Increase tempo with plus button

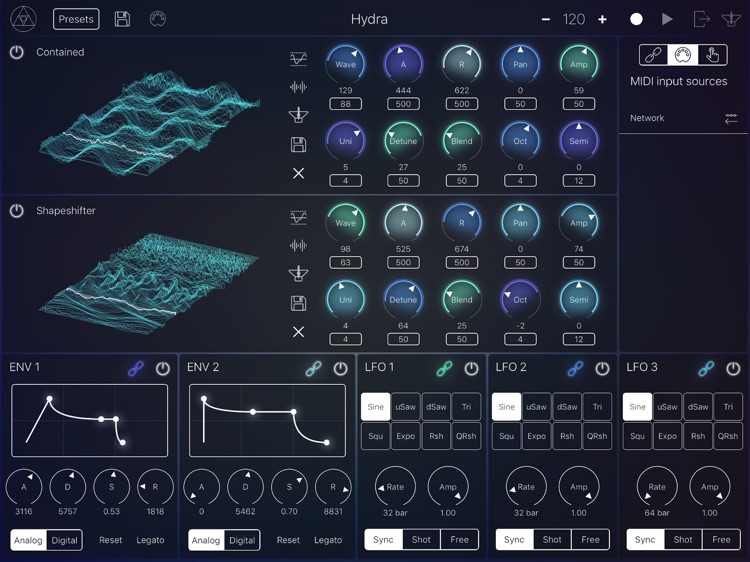603,19
